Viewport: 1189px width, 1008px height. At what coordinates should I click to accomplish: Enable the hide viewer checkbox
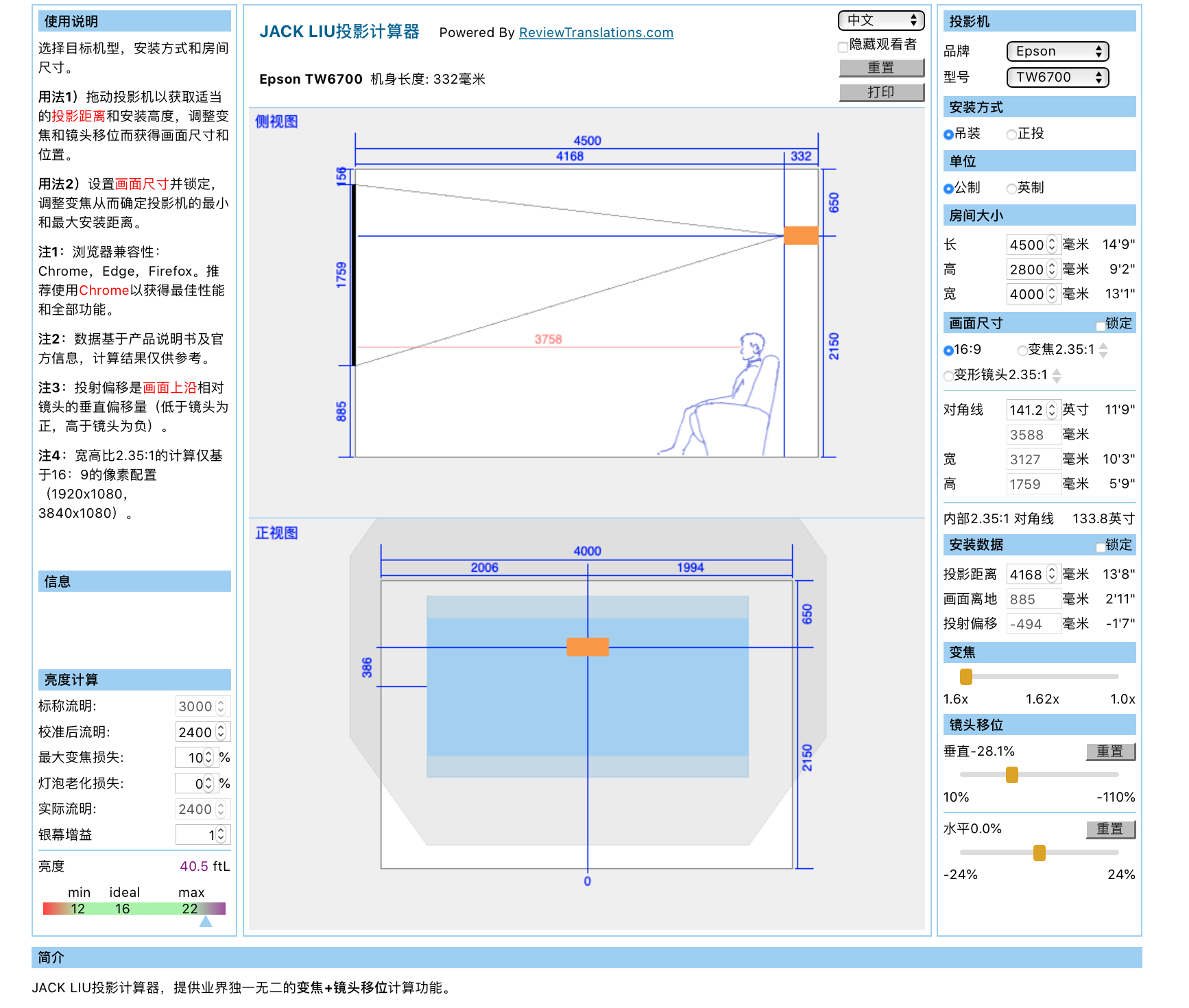pos(843,47)
